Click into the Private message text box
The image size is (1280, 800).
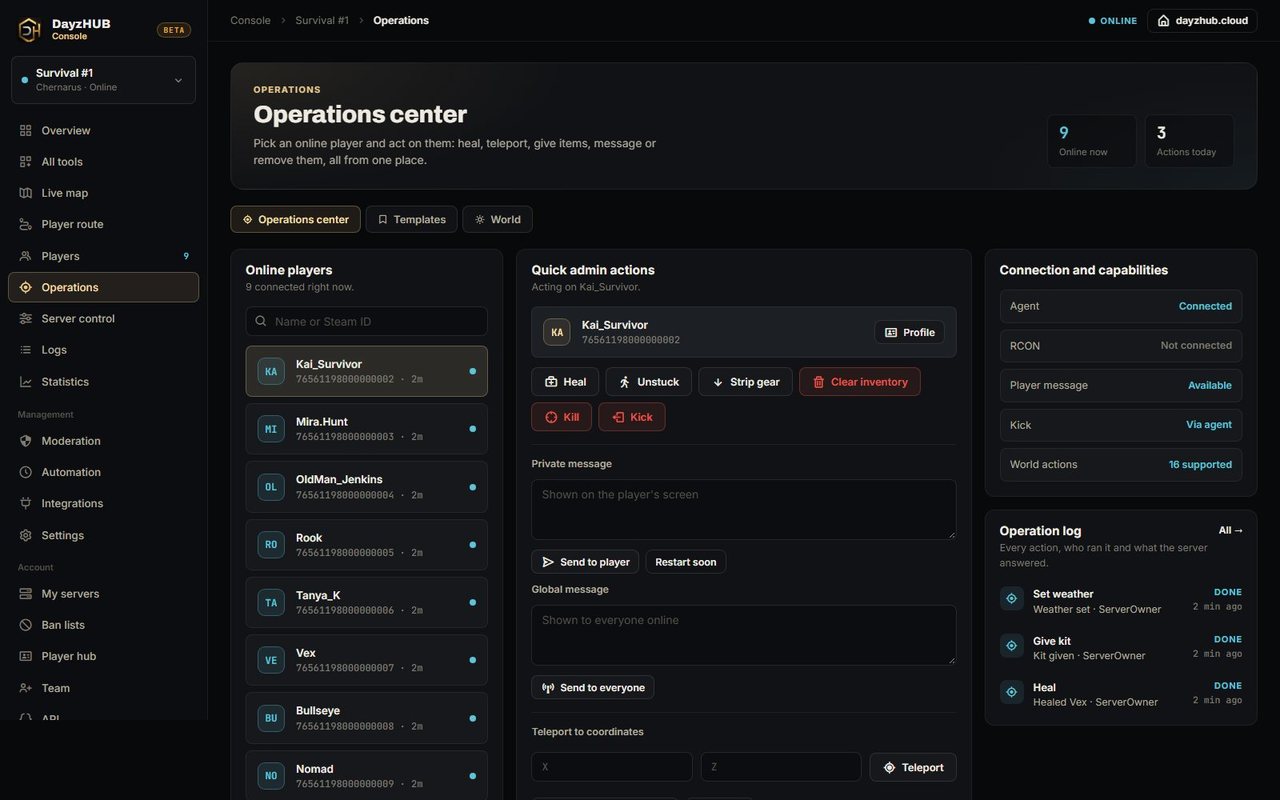pos(744,510)
